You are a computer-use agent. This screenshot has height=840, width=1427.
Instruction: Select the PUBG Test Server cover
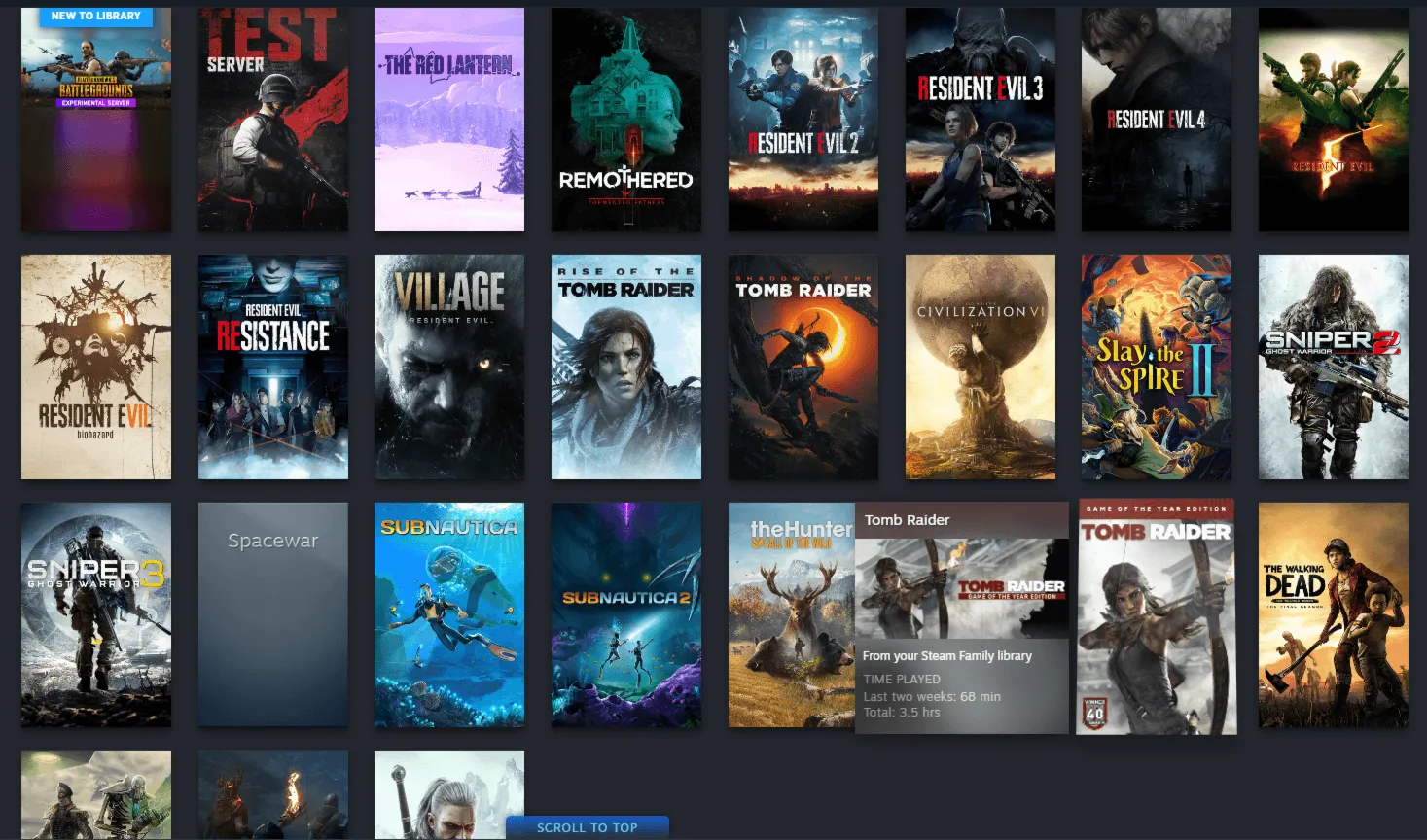click(x=273, y=120)
